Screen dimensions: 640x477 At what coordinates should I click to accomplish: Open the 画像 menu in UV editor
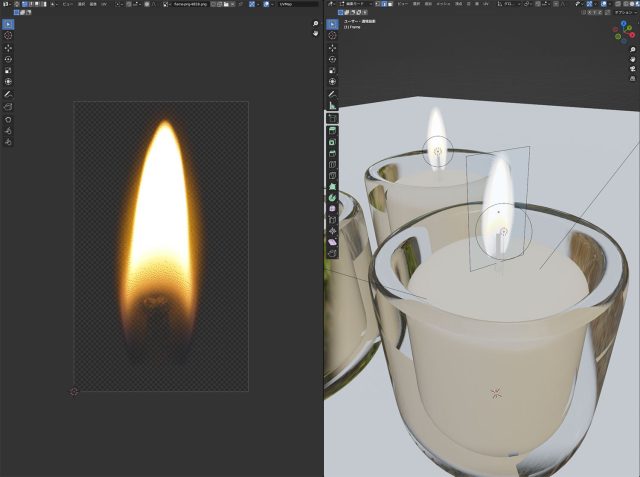pos(93,4)
